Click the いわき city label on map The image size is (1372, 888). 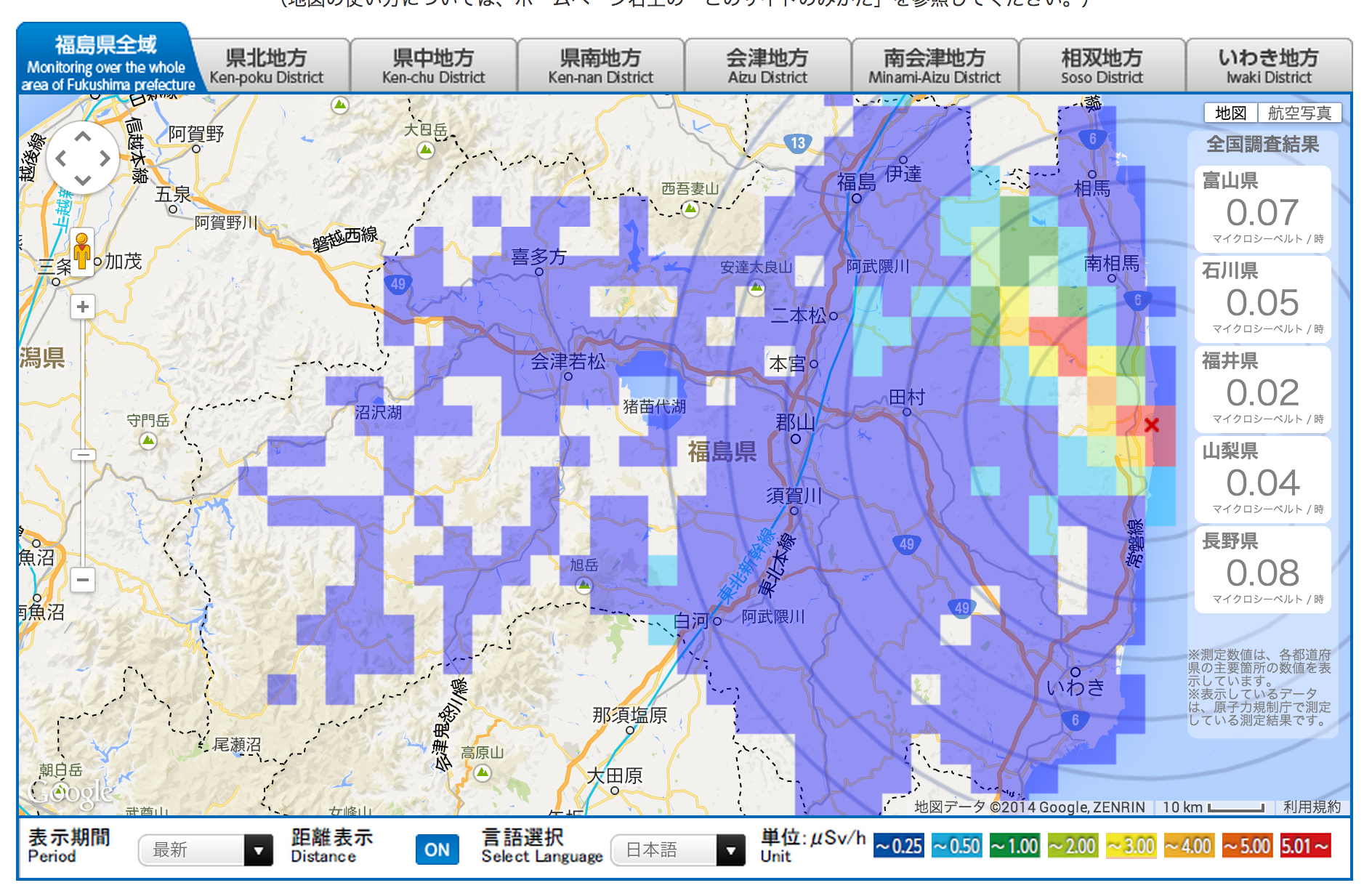tap(1076, 687)
